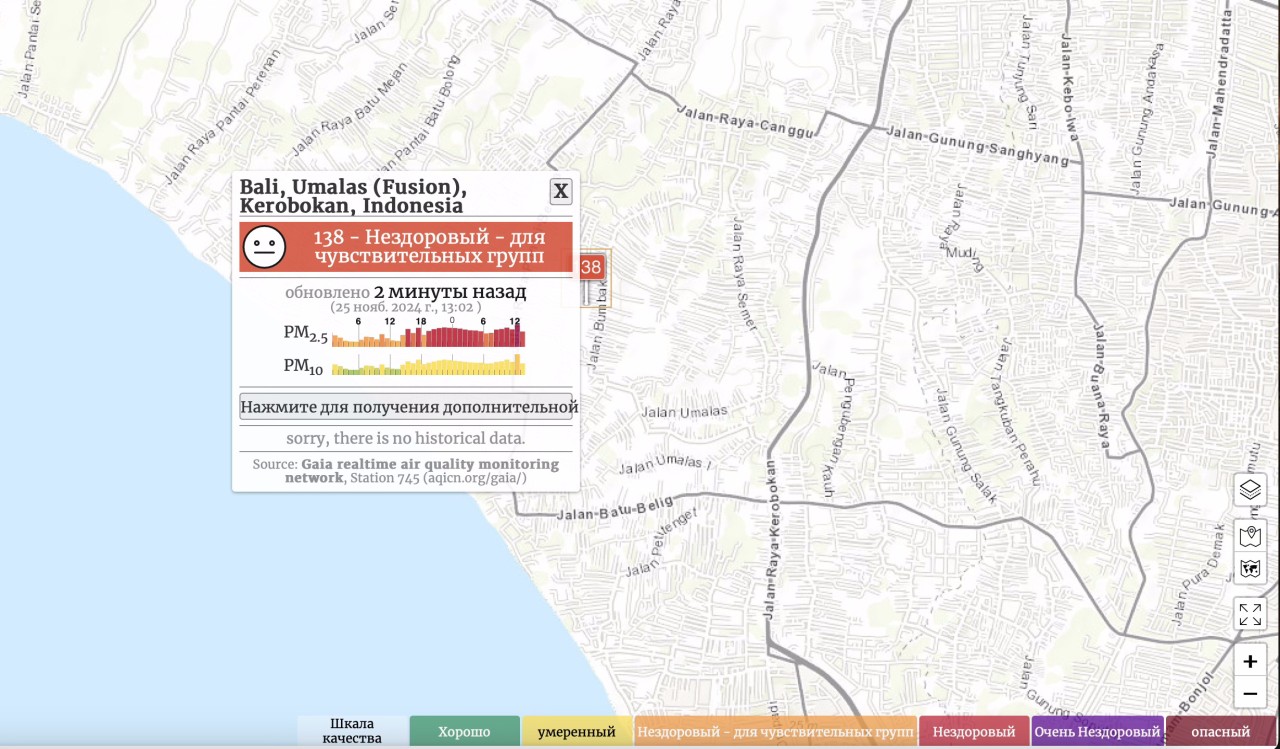Screen dimensions: 1280x749
Task: Select the red Нездоровый legend swatch
Action: [x=974, y=732]
